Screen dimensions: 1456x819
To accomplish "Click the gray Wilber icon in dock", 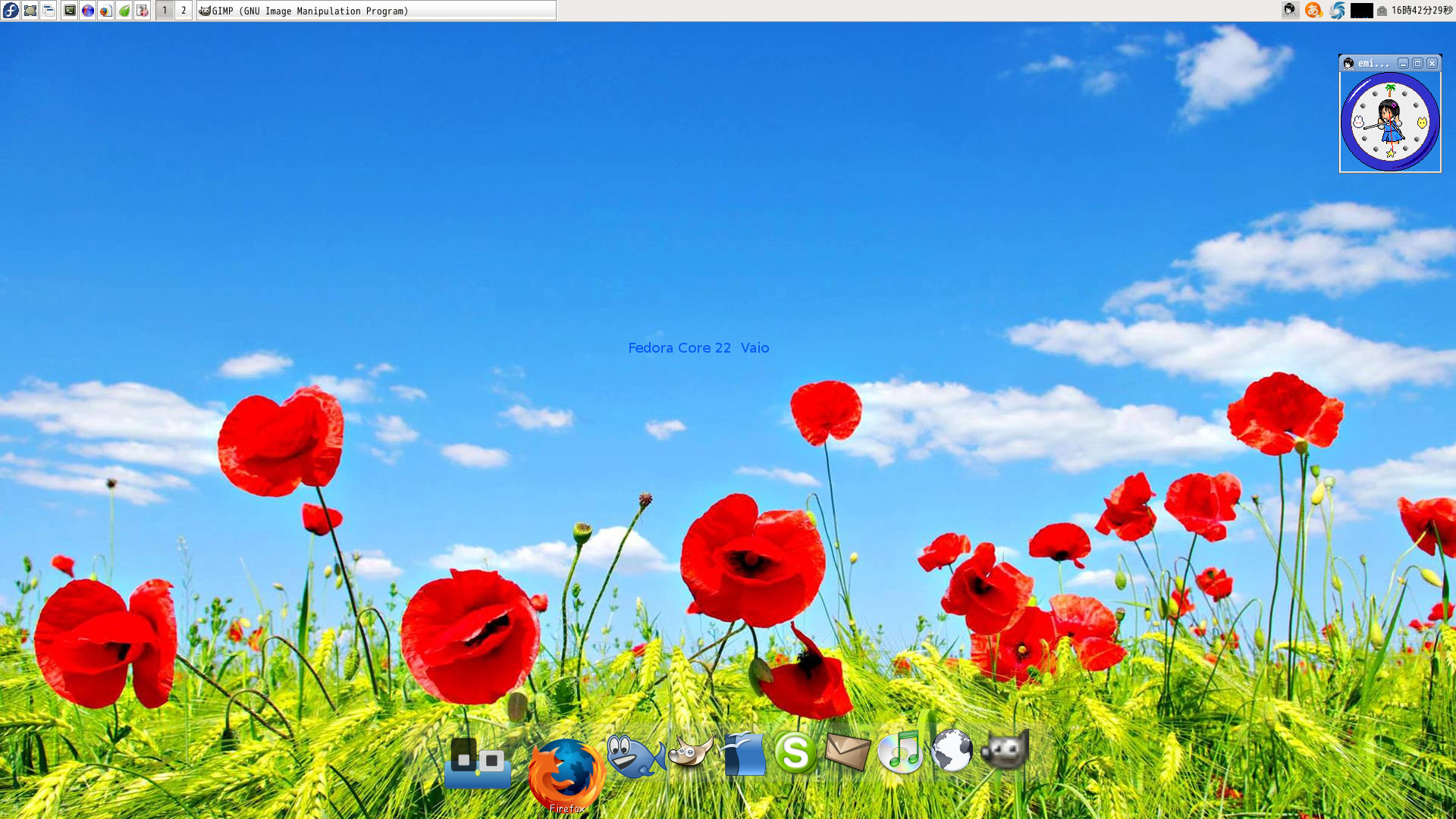I will click(x=1006, y=750).
